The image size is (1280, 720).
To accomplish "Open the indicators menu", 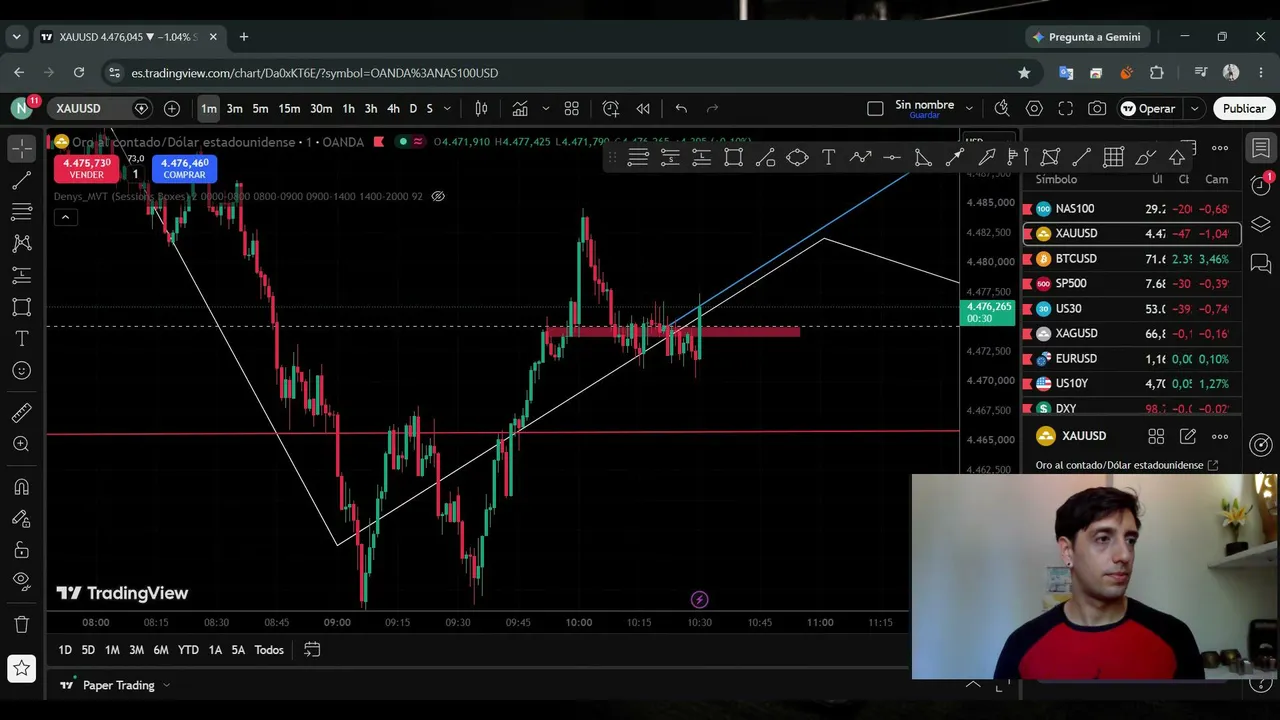I will (520, 108).
